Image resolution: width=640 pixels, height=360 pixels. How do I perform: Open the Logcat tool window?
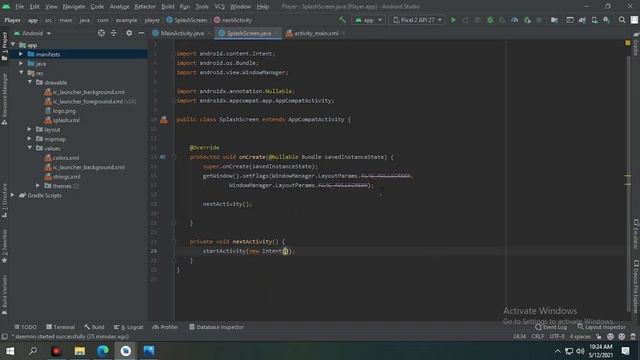tap(129, 327)
